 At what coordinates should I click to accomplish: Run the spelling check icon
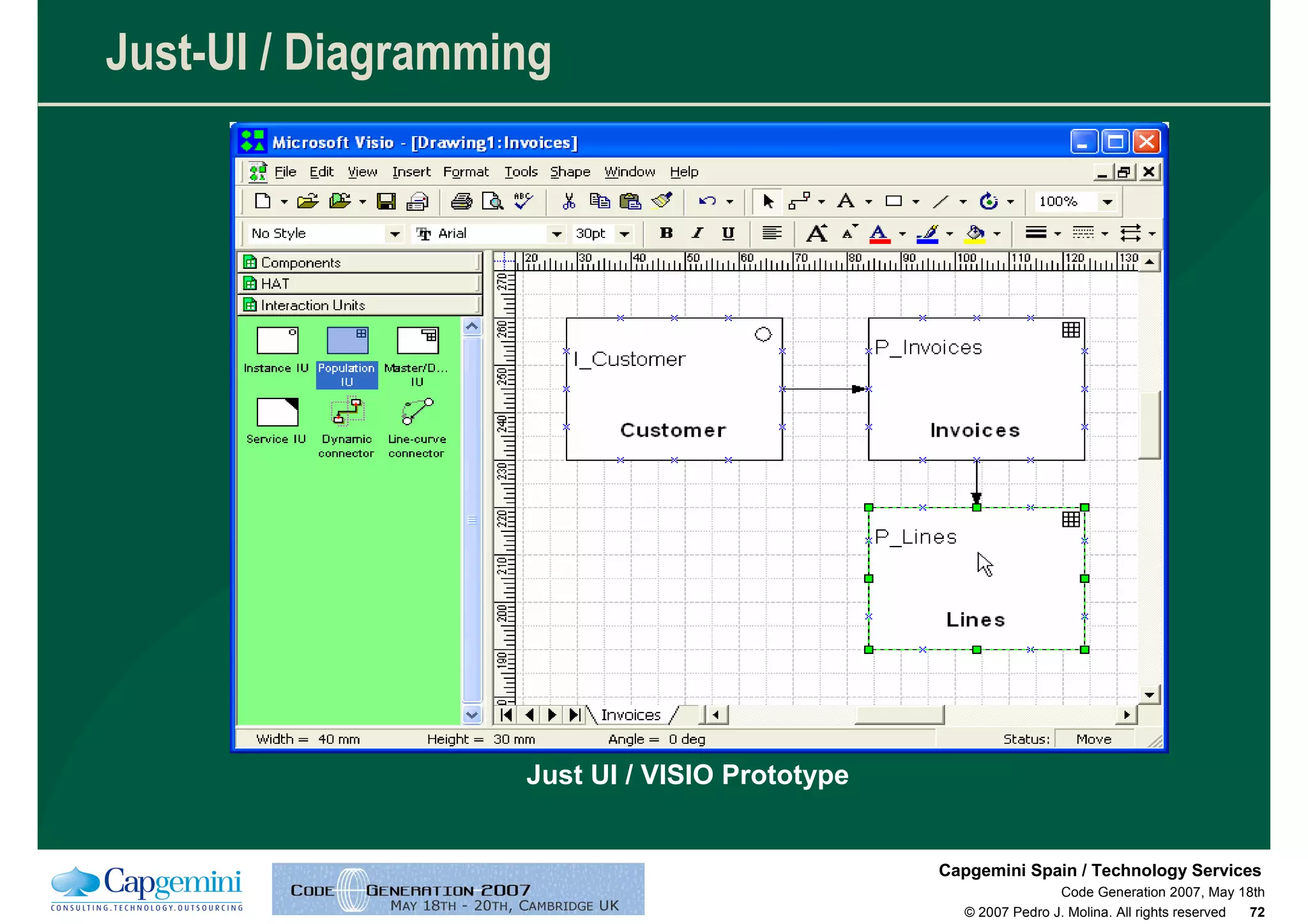click(524, 201)
